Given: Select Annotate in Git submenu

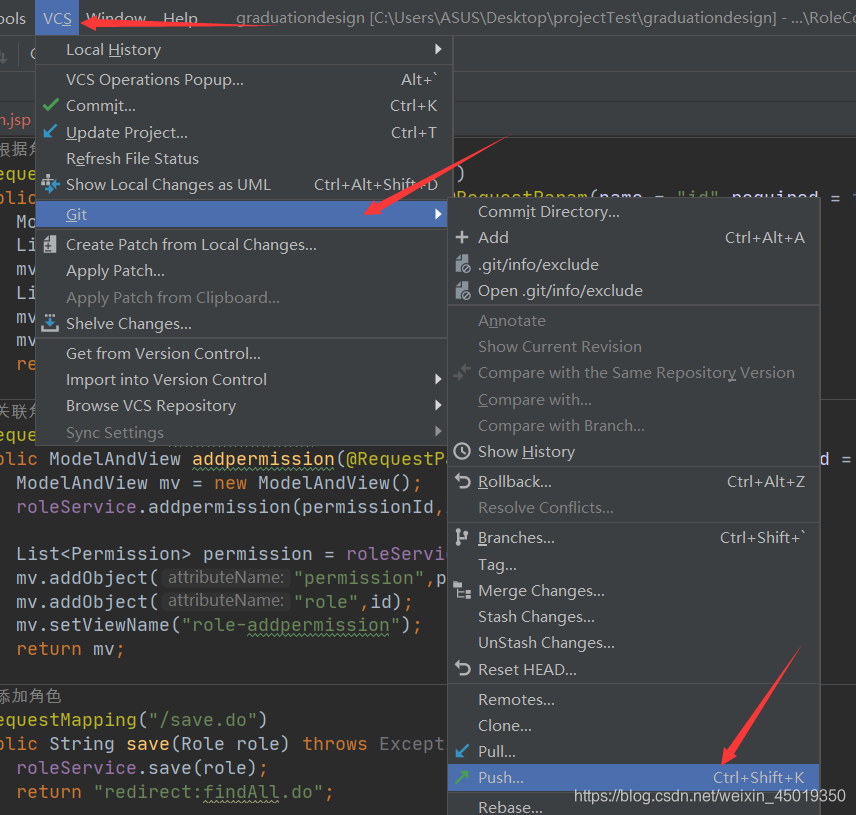Looking at the screenshot, I should pos(634,320).
